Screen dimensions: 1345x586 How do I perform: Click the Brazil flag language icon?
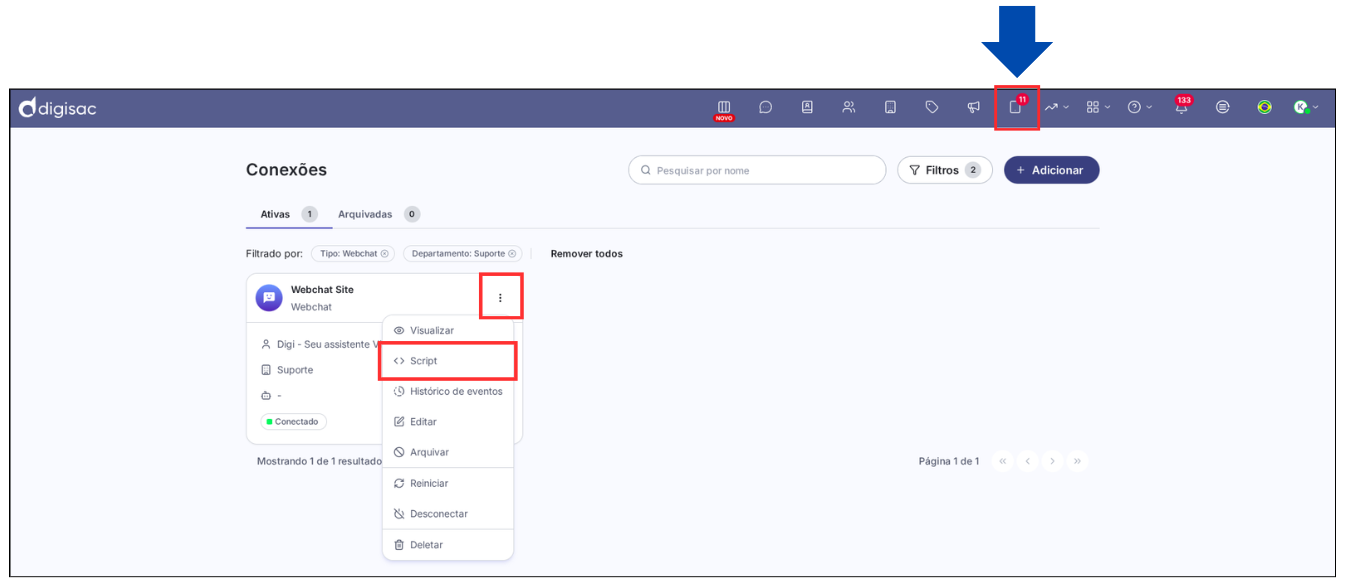pos(1264,107)
